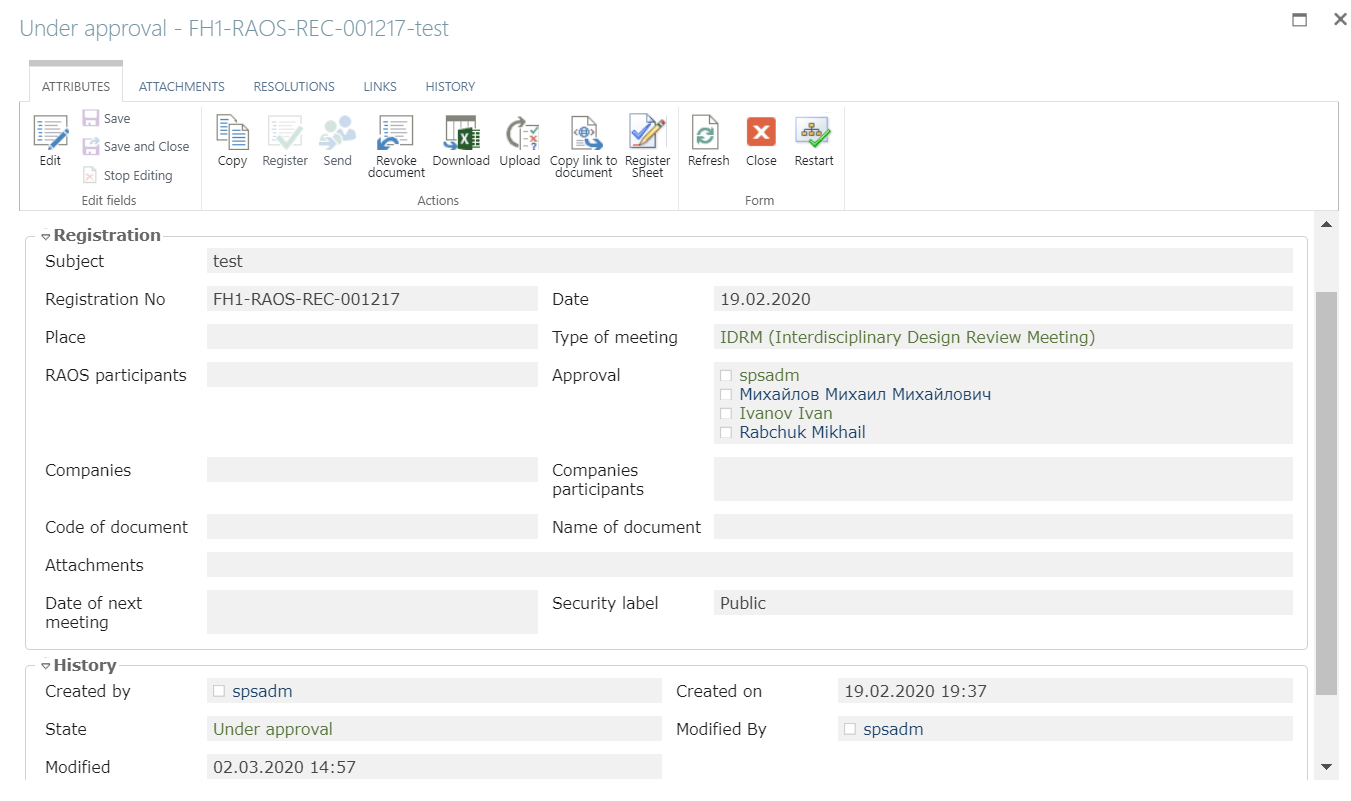Collapse the Registration section

click(46, 236)
